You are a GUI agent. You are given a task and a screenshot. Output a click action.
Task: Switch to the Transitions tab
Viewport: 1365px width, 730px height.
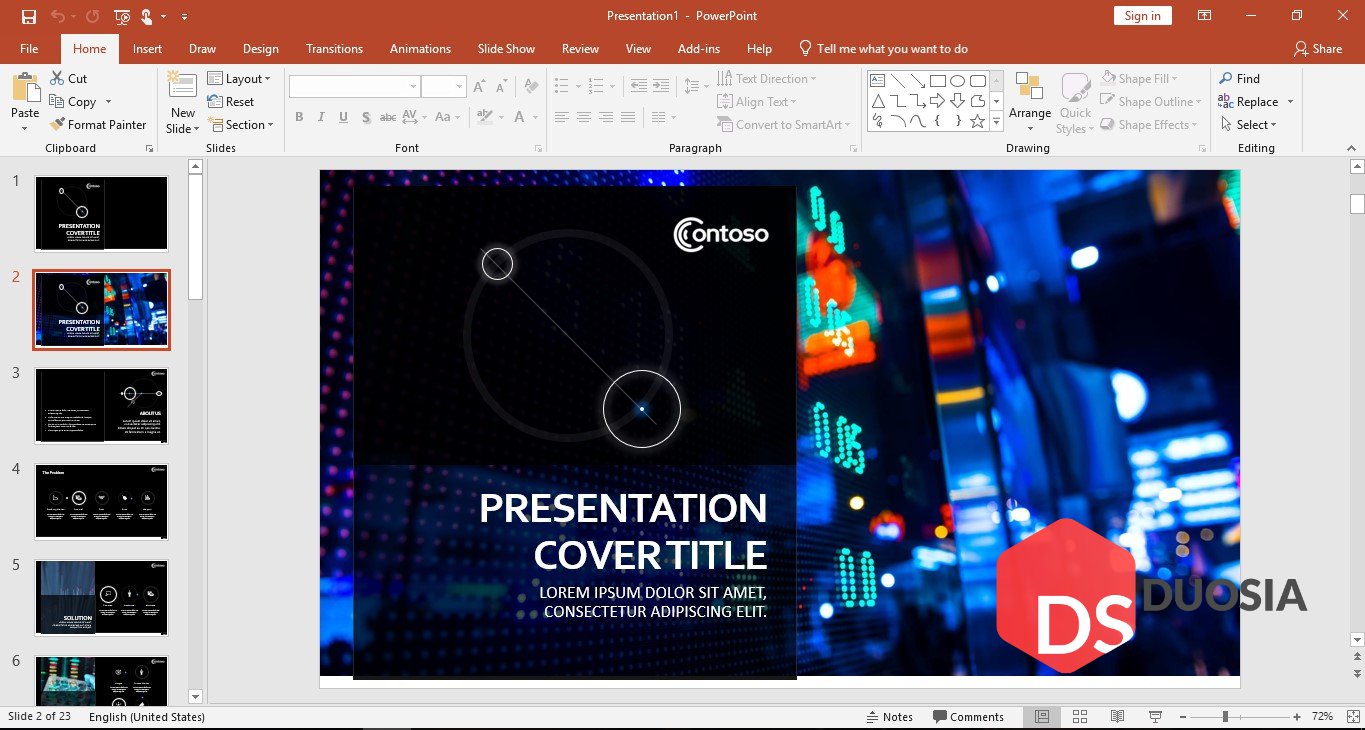click(334, 48)
